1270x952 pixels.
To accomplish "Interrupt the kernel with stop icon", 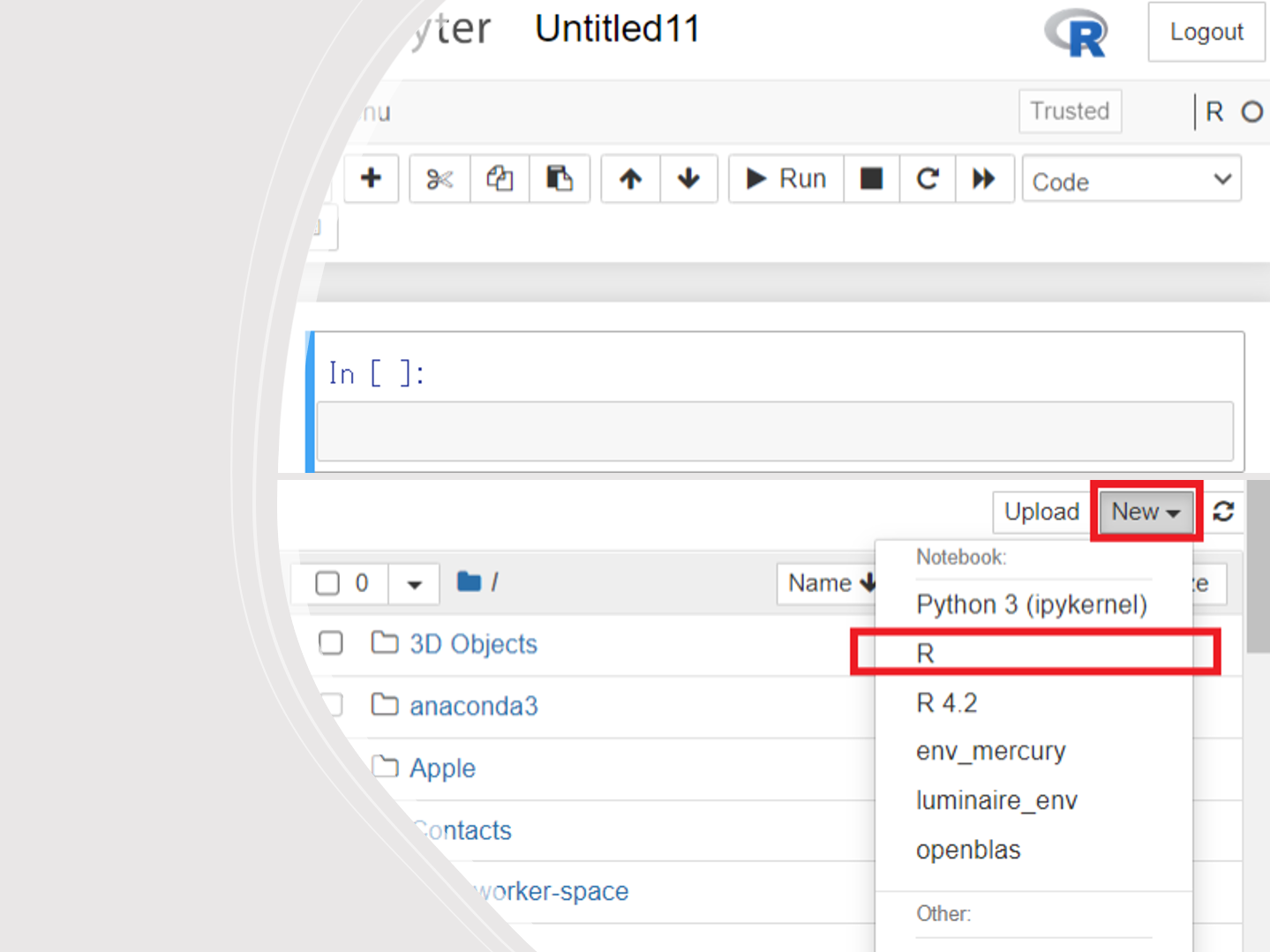I will tap(871, 179).
